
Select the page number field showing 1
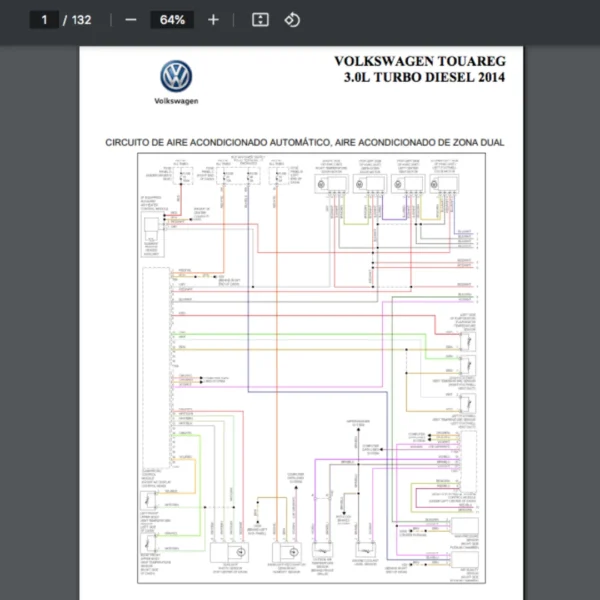coord(44,20)
